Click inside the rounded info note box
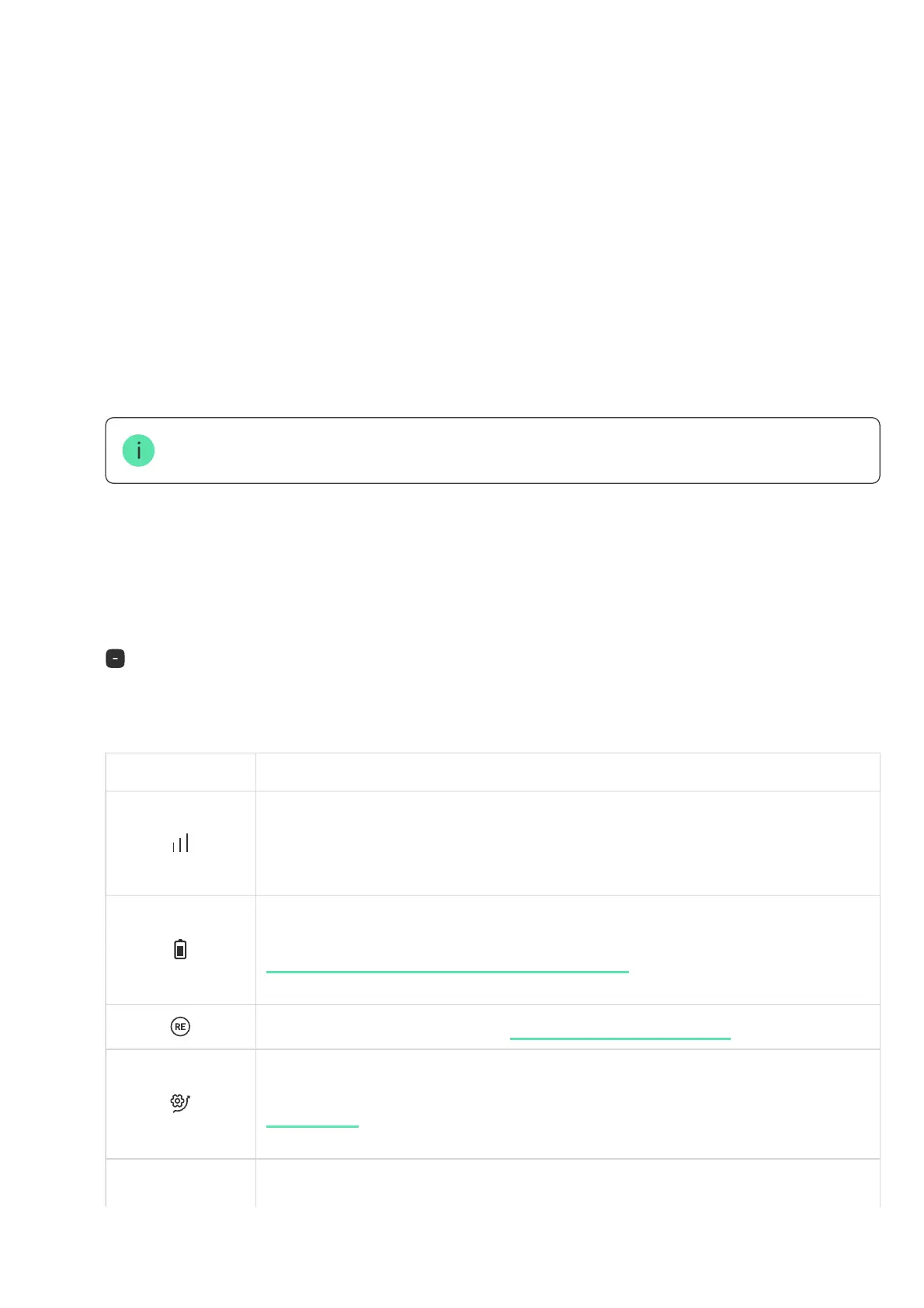Viewport: 924px width, 1308px height. 492,450
